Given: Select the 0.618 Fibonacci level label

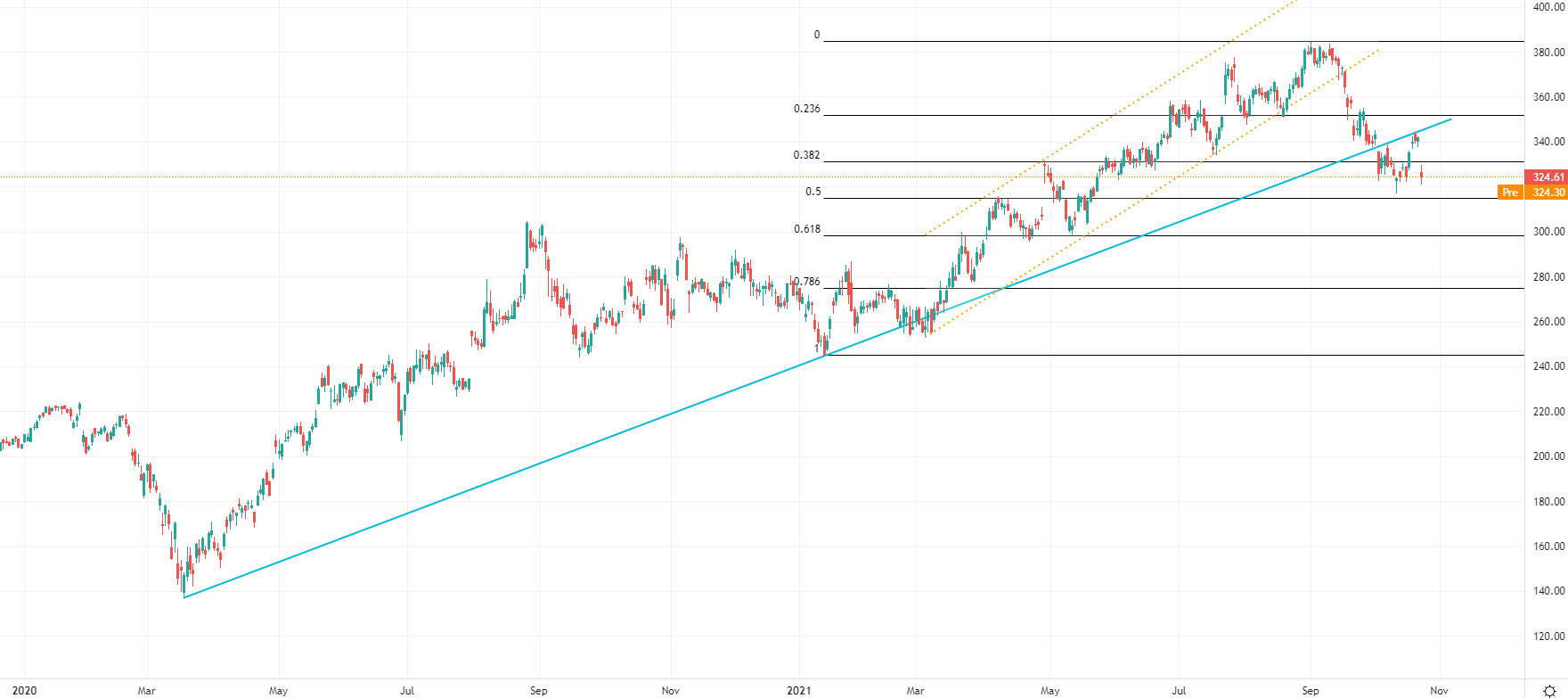Looking at the screenshot, I should pyautogui.click(x=807, y=229).
